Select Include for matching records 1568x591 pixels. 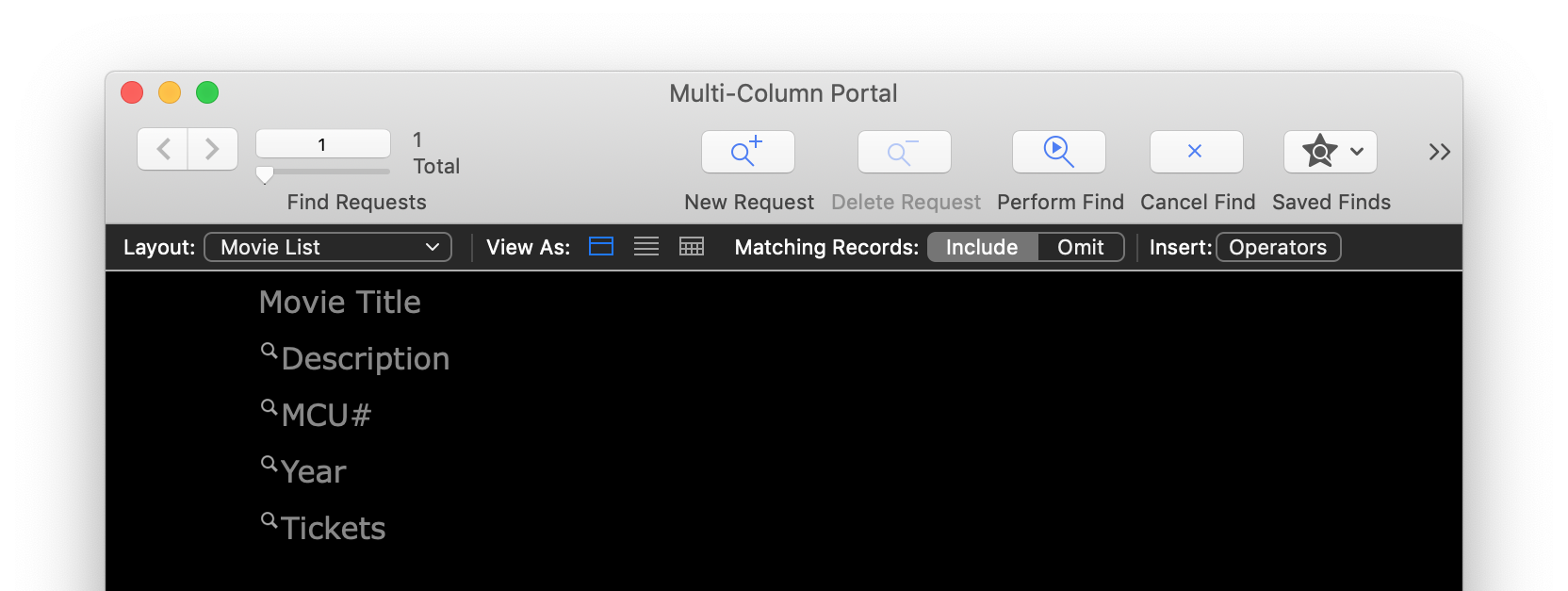coord(982,247)
